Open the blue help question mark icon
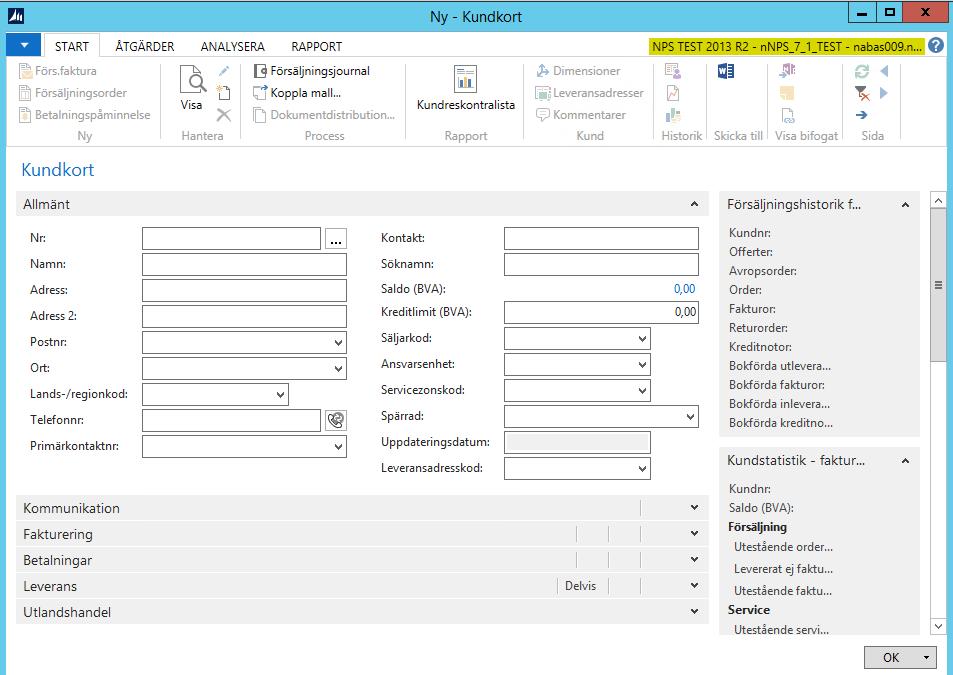953x675 pixels. pyautogui.click(x=936, y=46)
